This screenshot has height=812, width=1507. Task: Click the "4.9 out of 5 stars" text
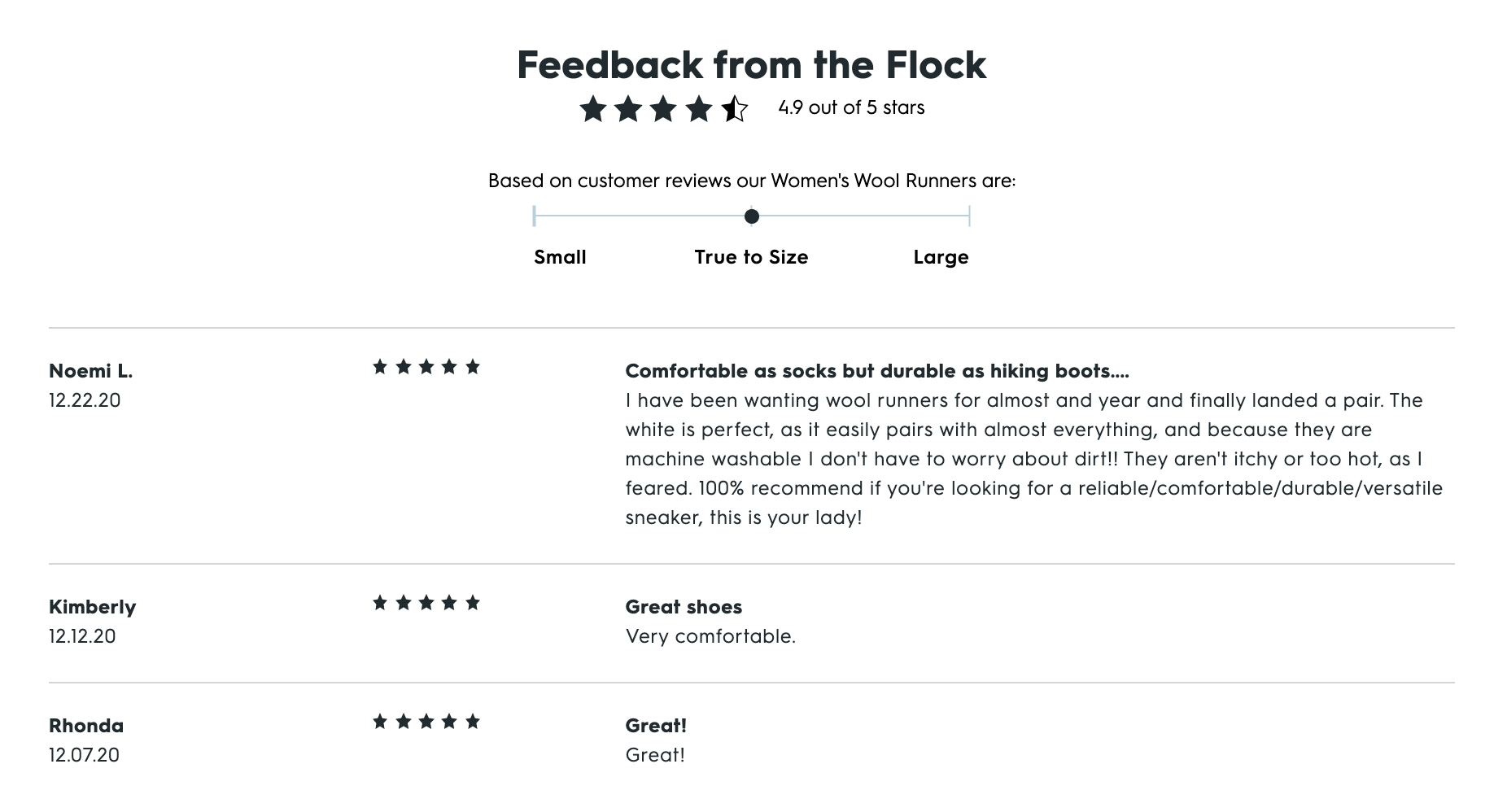pos(851,107)
